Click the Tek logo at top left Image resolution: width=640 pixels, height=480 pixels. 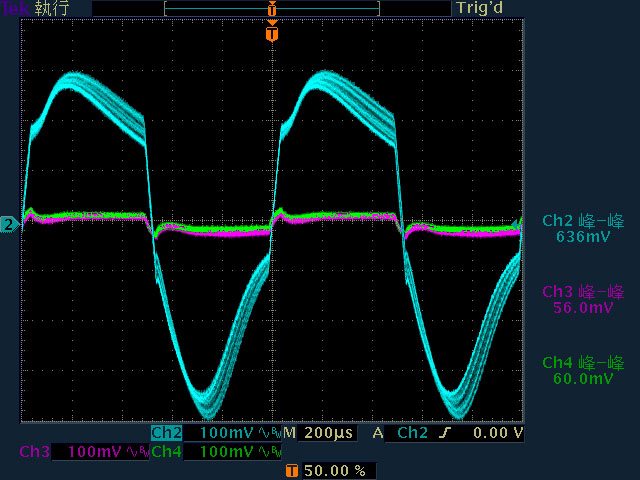[x=15, y=8]
